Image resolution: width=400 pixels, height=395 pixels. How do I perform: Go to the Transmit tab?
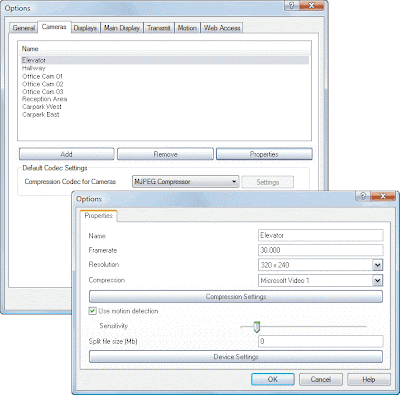(x=159, y=28)
